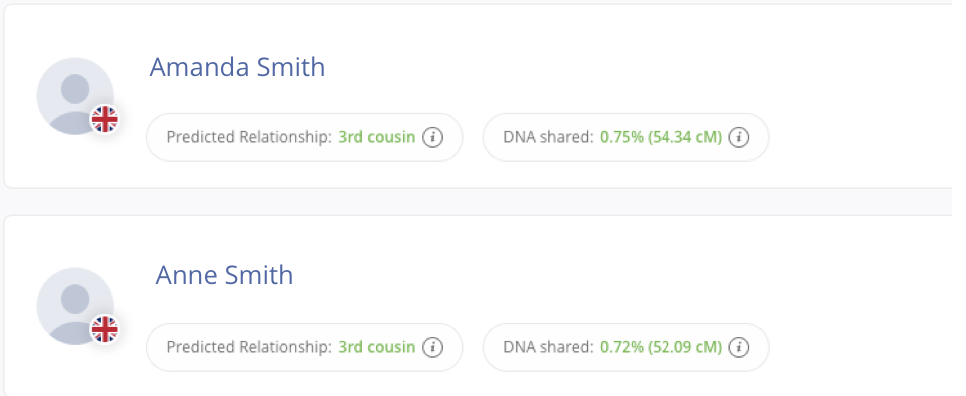
Task: Show info for Anne's predicted relationship
Action: pos(432,347)
